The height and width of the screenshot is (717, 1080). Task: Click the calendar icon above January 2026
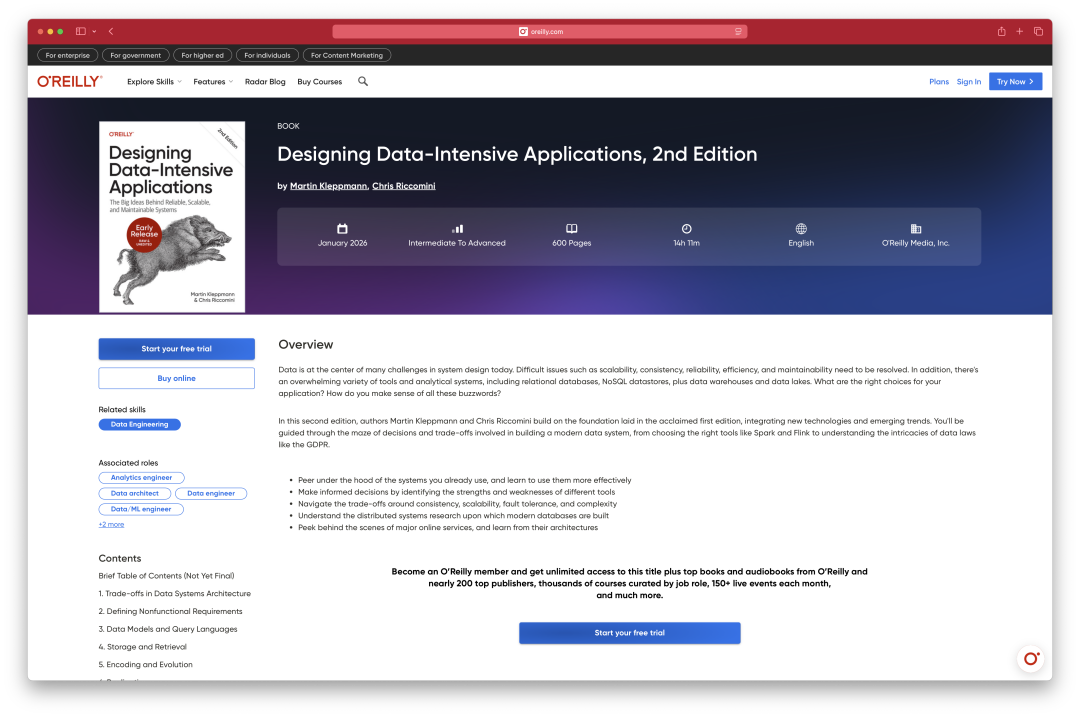(x=342, y=229)
